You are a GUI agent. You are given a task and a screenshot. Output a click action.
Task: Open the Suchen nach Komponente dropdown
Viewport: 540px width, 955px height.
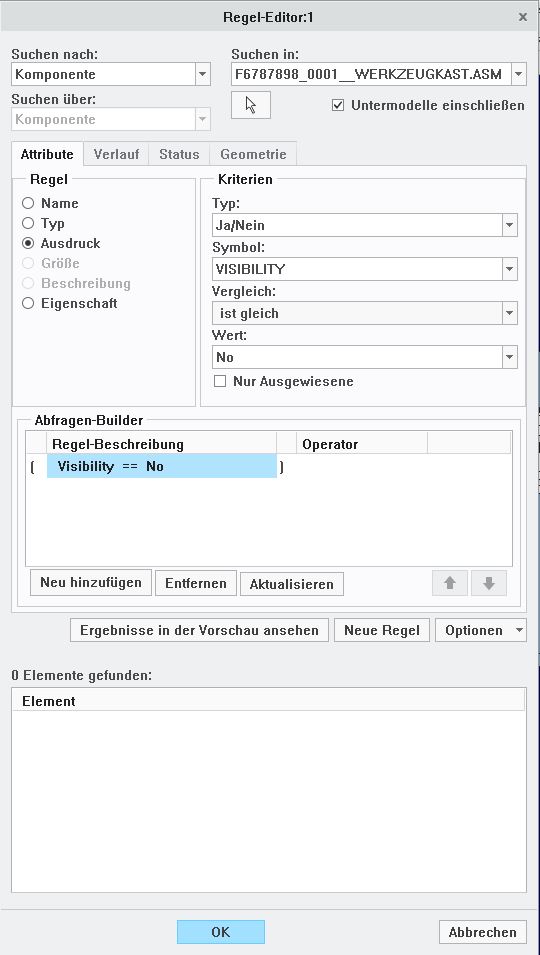203,74
